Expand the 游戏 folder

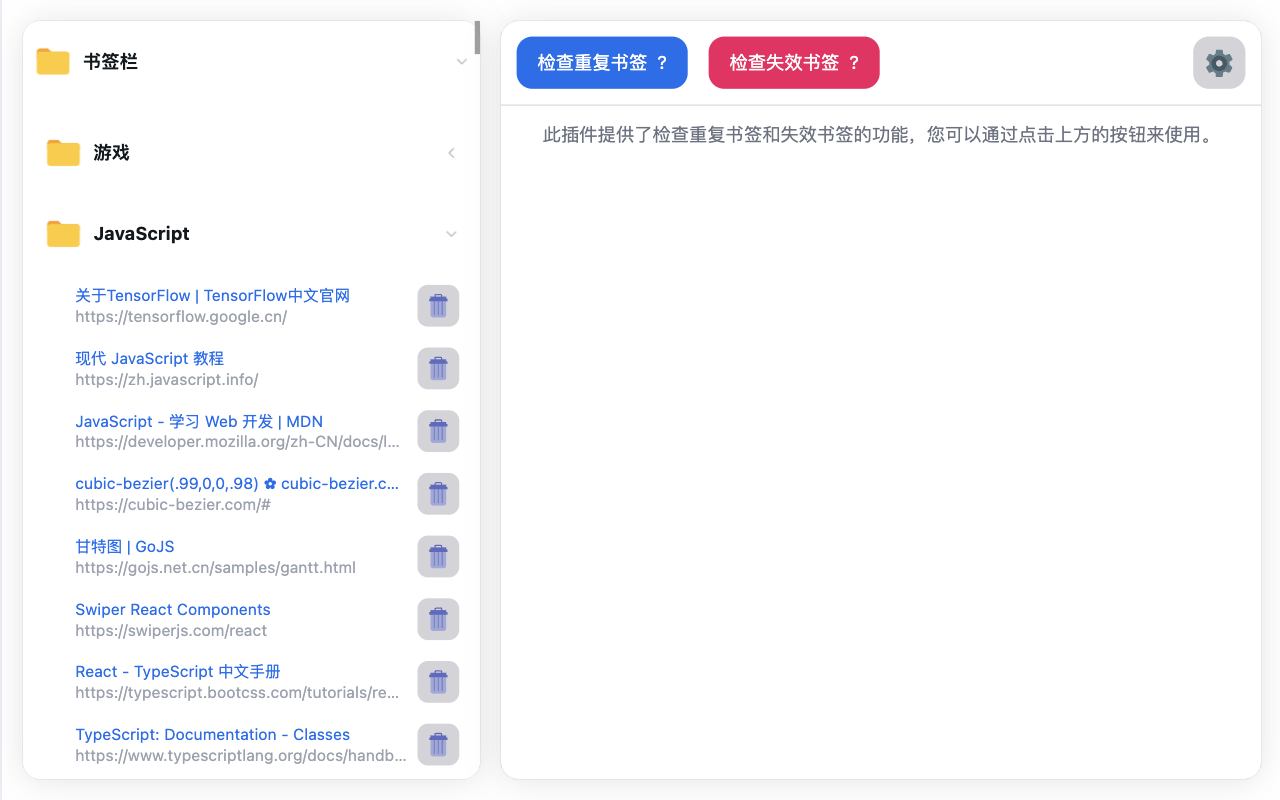[x=451, y=152]
